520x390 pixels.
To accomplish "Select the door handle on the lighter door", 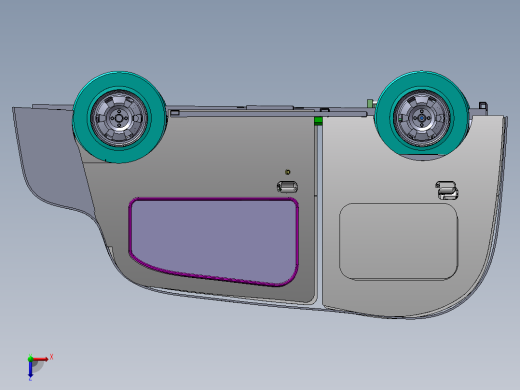I will coord(447,190).
